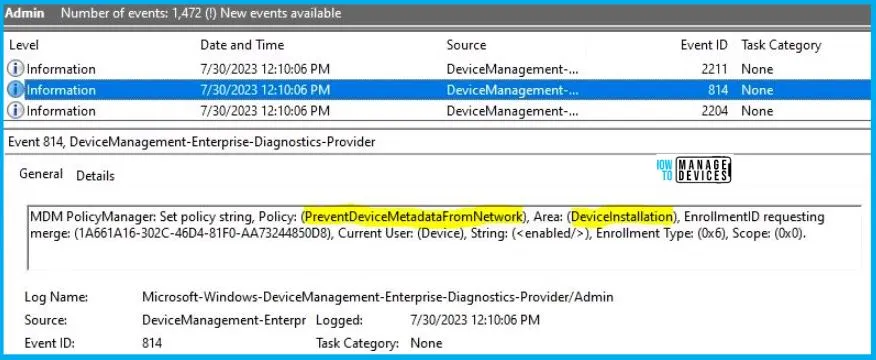Click the Task Category None for event 2204

click(757, 111)
